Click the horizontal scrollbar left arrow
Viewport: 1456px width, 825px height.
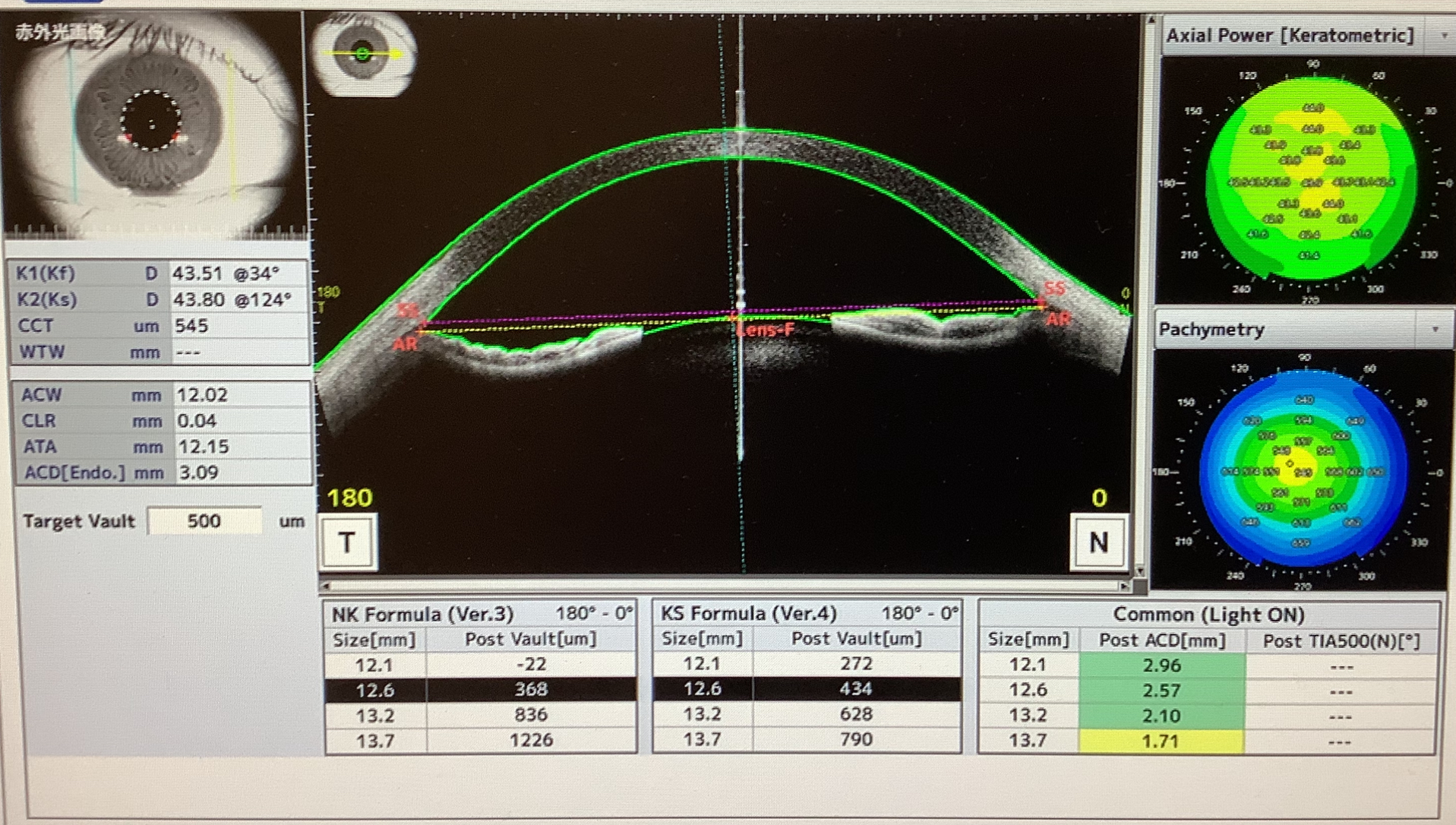[327, 586]
